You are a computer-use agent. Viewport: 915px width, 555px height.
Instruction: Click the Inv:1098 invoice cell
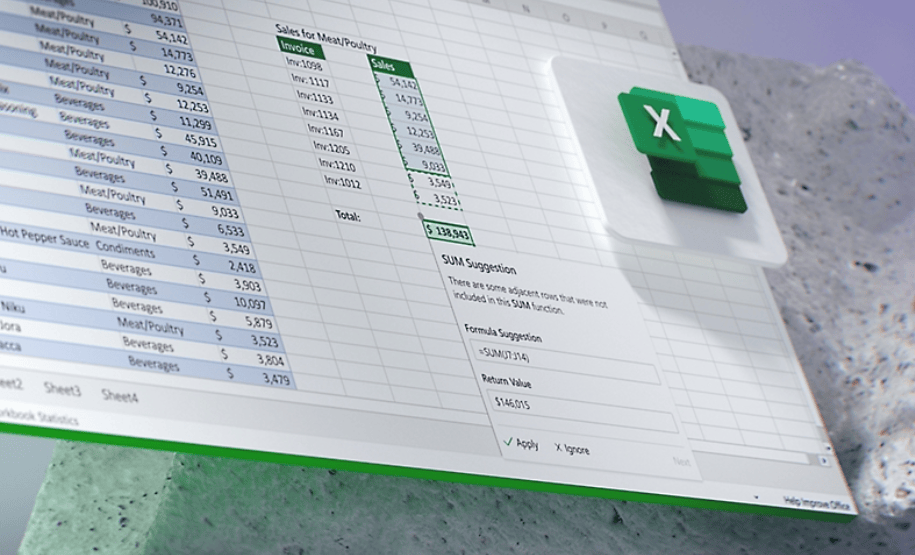(304, 63)
